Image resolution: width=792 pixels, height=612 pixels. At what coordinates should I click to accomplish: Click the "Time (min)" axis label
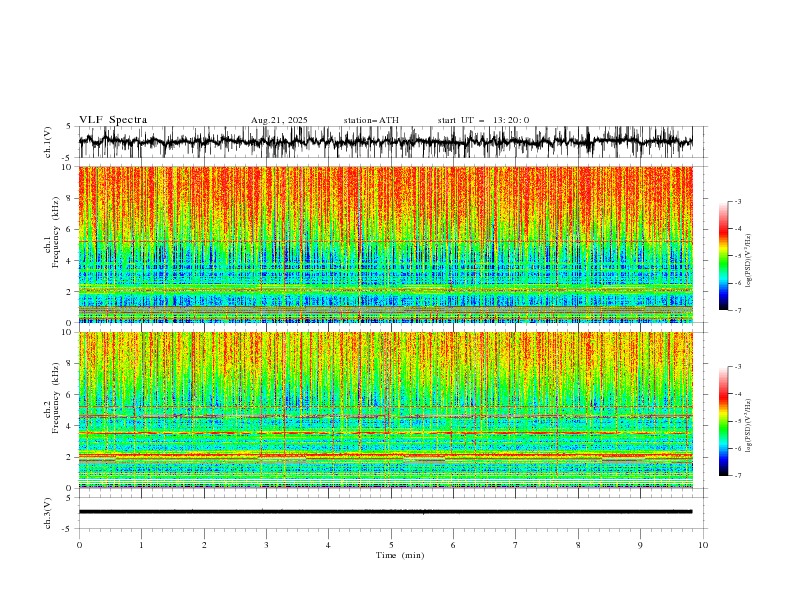pyautogui.click(x=400, y=555)
